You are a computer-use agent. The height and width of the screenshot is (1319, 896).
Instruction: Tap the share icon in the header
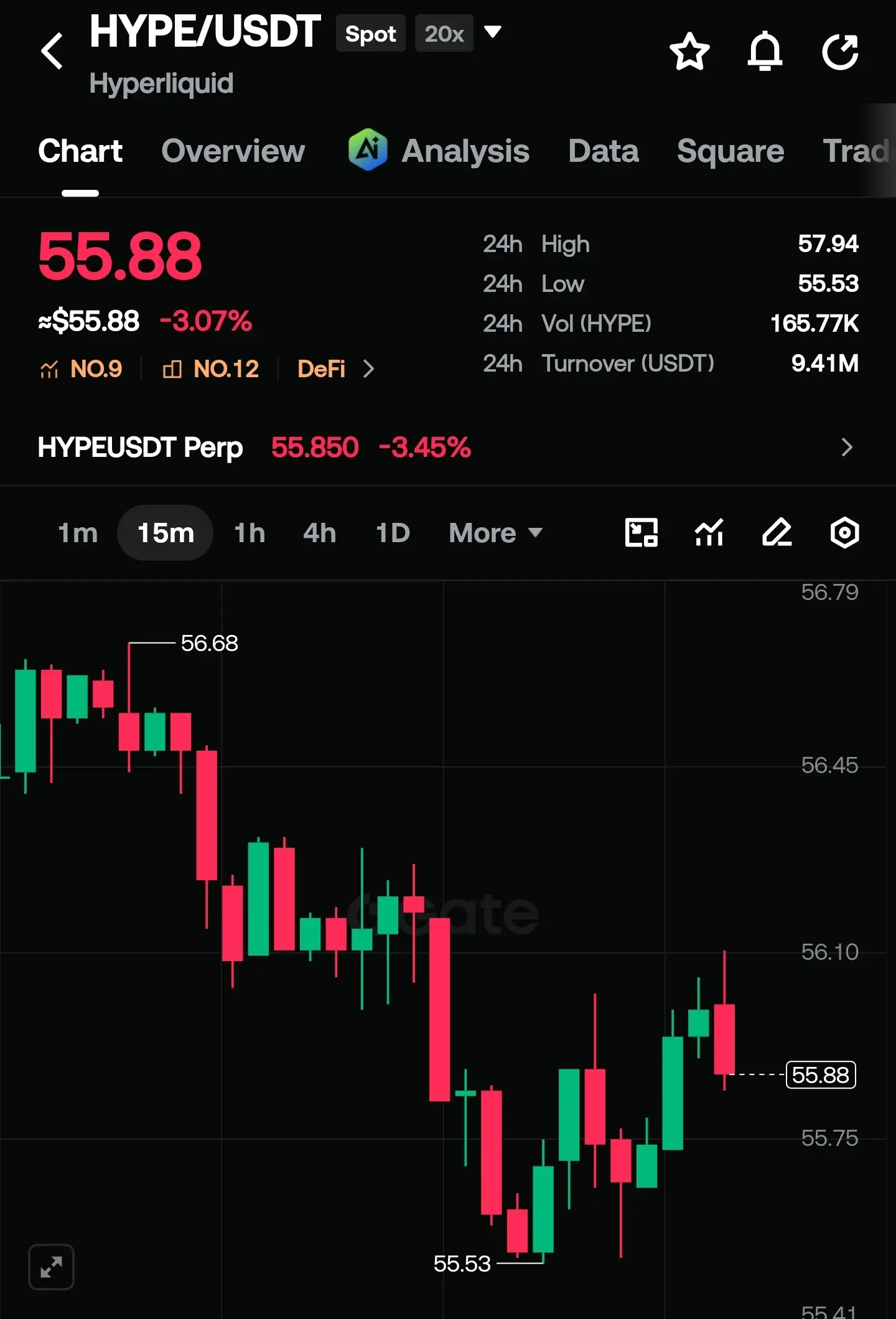click(x=840, y=51)
